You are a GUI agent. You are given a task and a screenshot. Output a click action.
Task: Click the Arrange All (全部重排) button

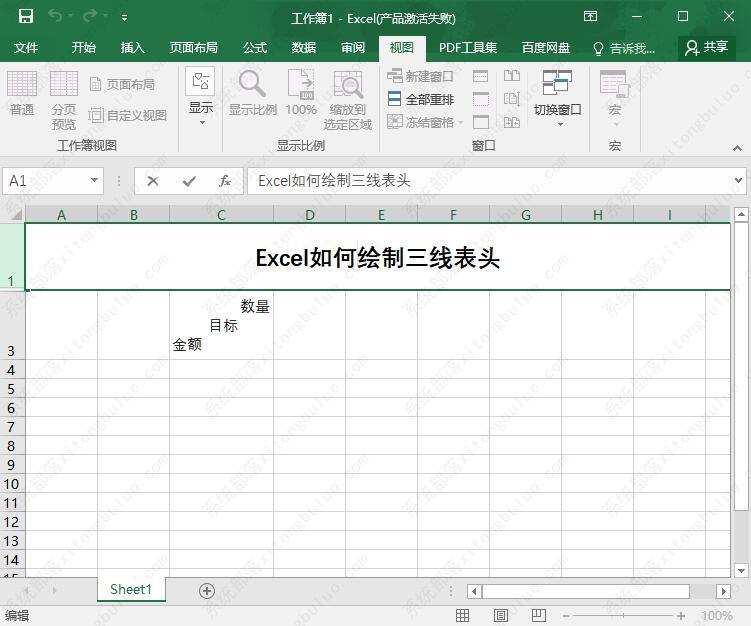click(420, 99)
